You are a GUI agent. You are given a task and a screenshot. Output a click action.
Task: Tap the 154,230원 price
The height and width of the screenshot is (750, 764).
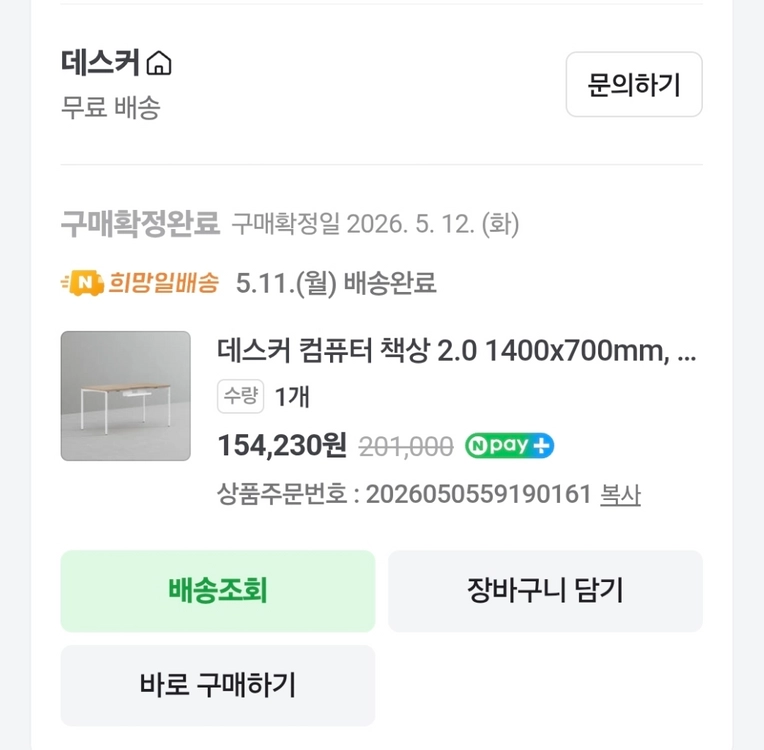tap(282, 445)
